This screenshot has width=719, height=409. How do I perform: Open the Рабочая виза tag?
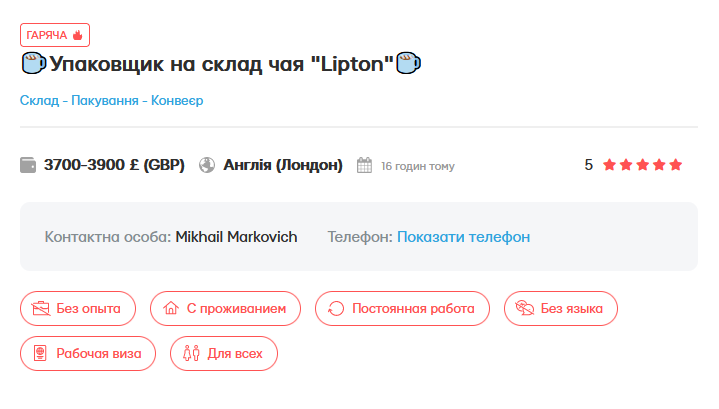pos(88,353)
